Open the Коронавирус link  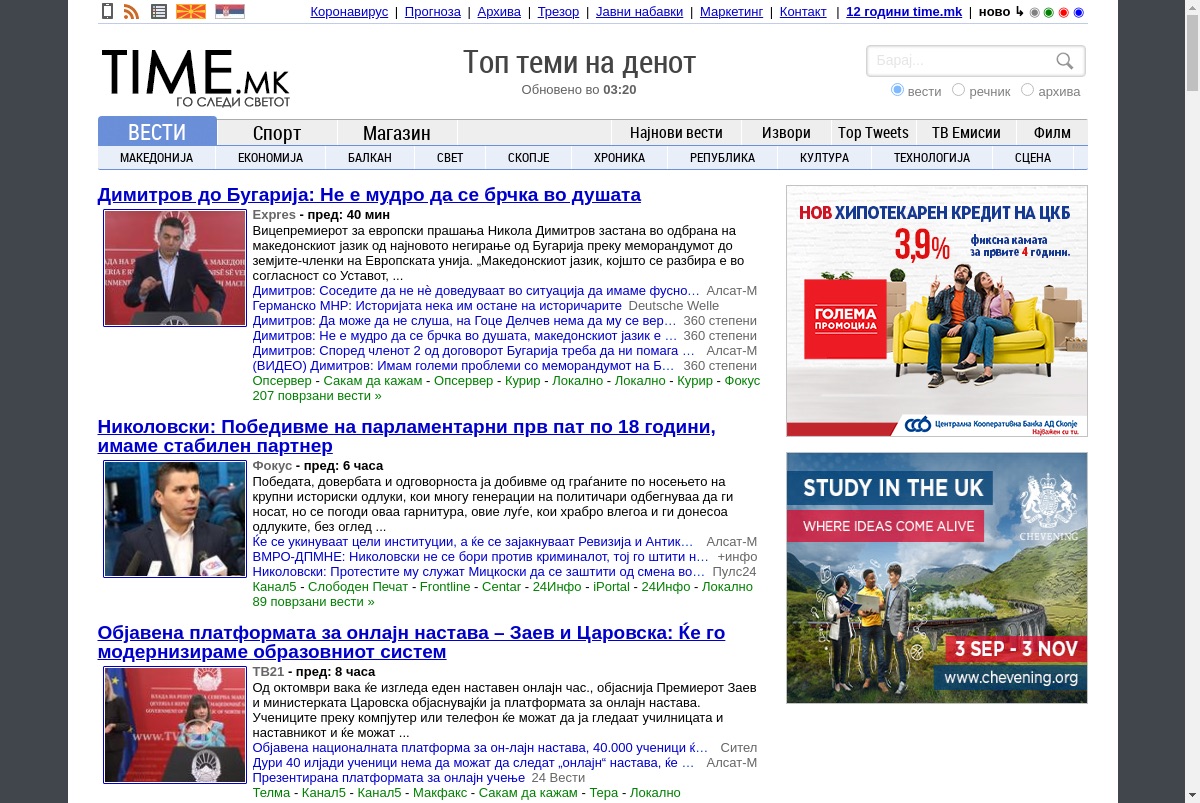pyautogui.click(x=349, y=12)
